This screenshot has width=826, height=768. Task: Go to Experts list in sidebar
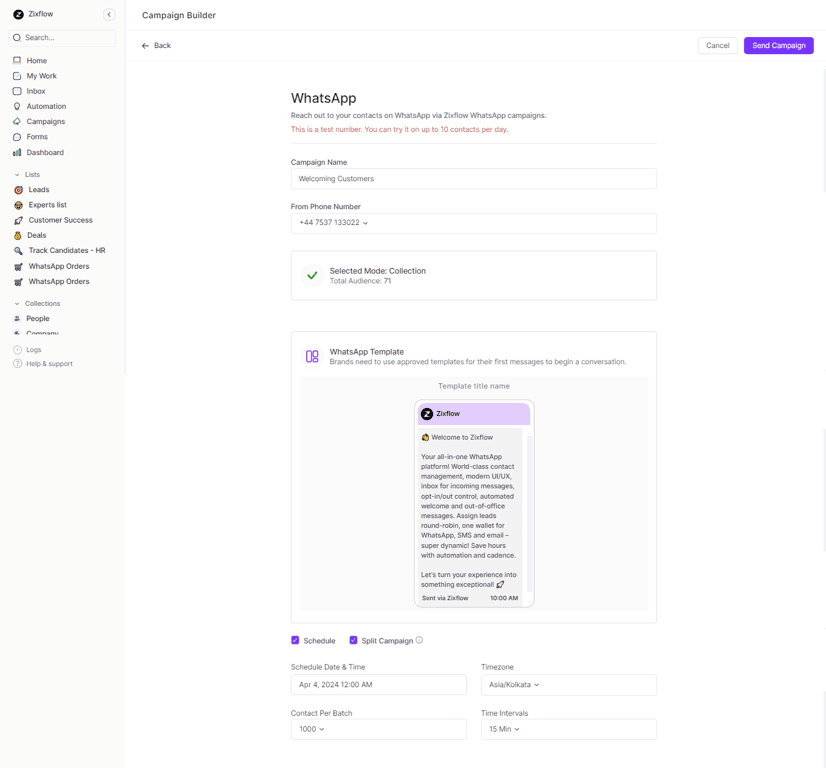click(47, 205)
